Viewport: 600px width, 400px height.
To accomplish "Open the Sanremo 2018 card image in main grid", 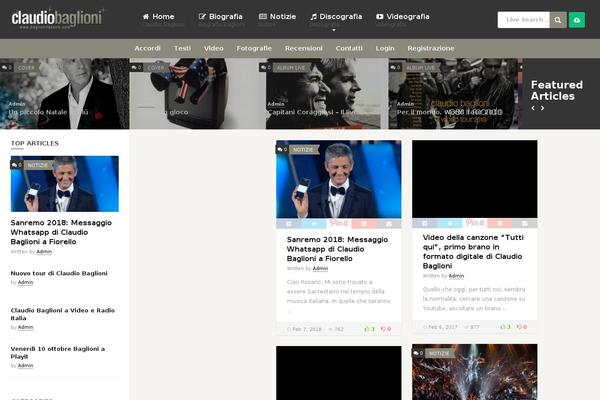I will click(x=339, y=179).
